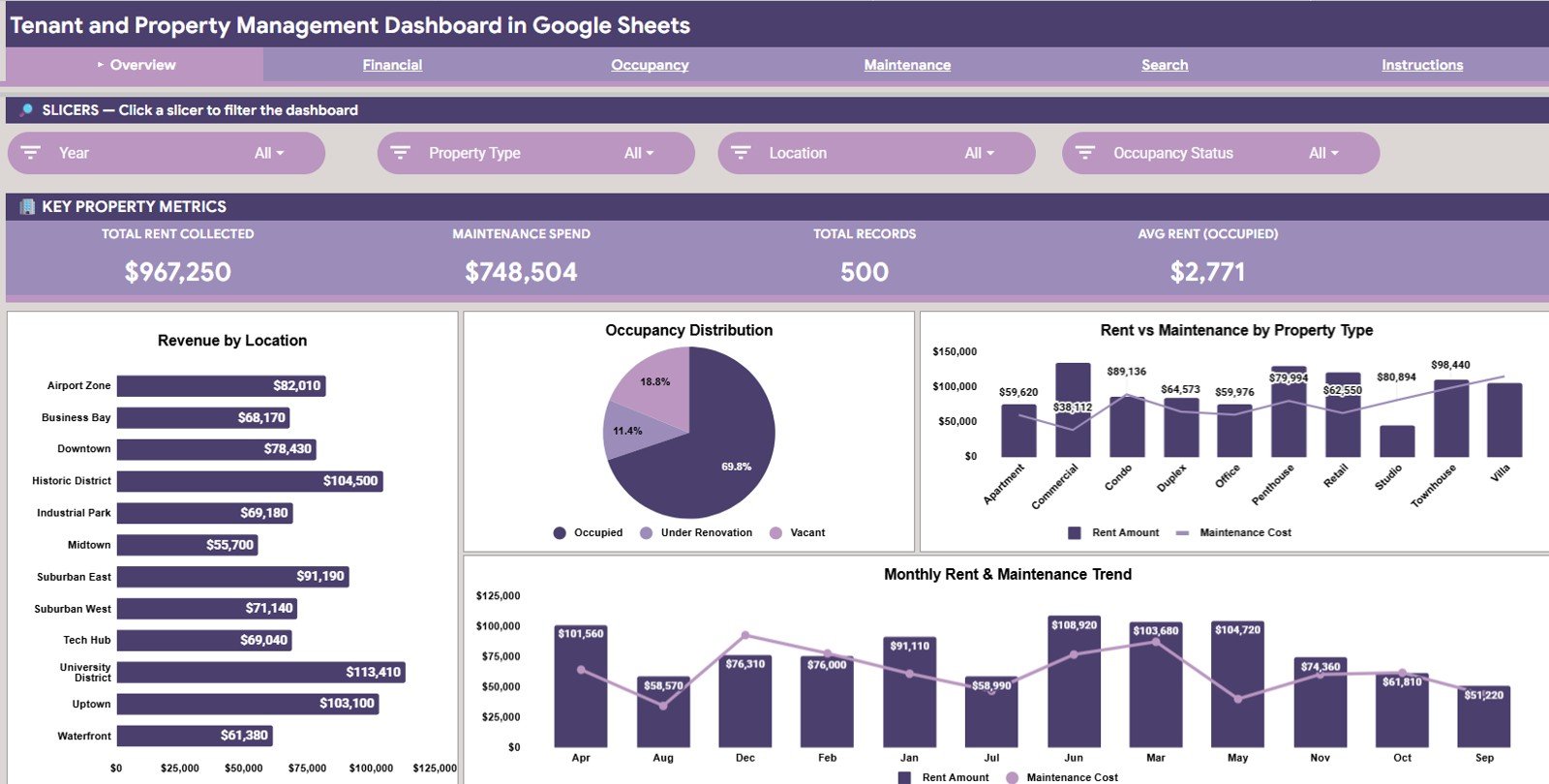Click the Rent vs Maintenance by Property Type title
The image size is (1549, 784).
click(1236, 330)
